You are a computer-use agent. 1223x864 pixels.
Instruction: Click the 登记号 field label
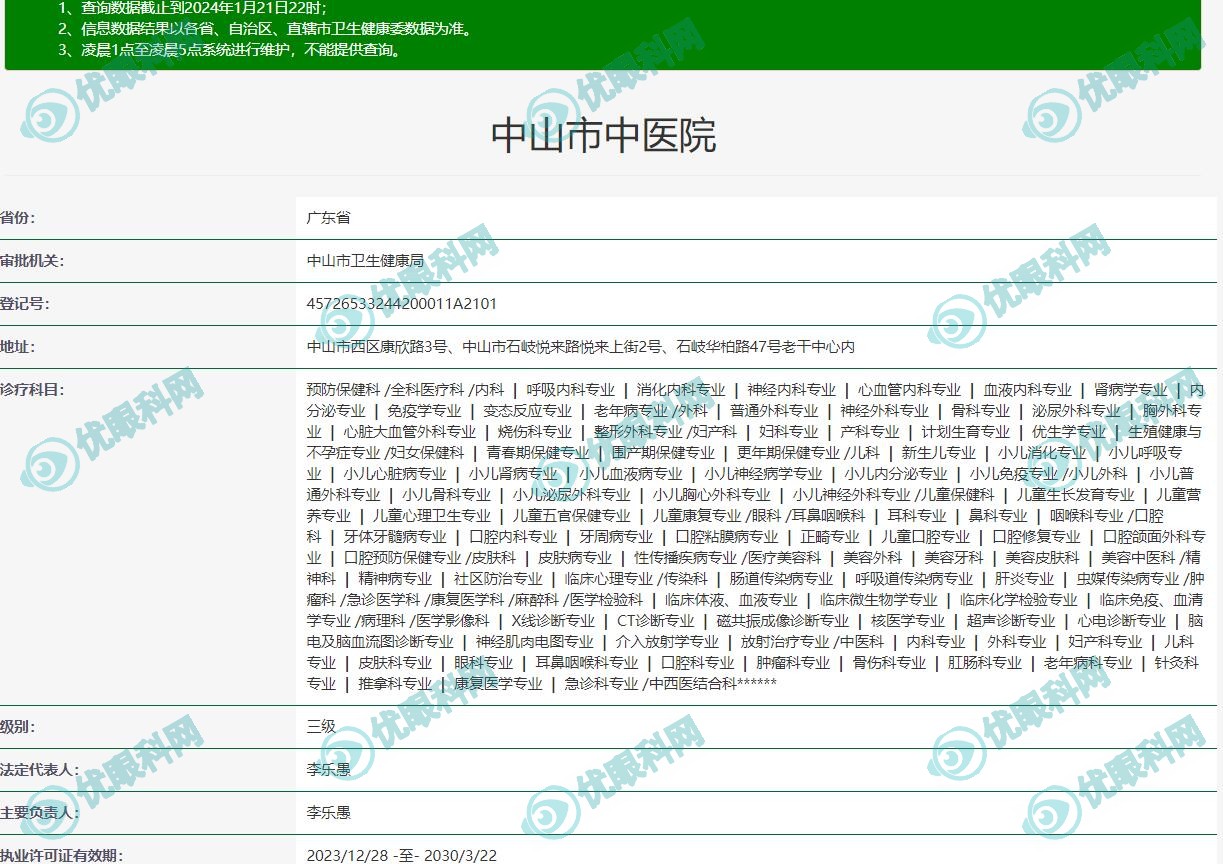(25, 304)
